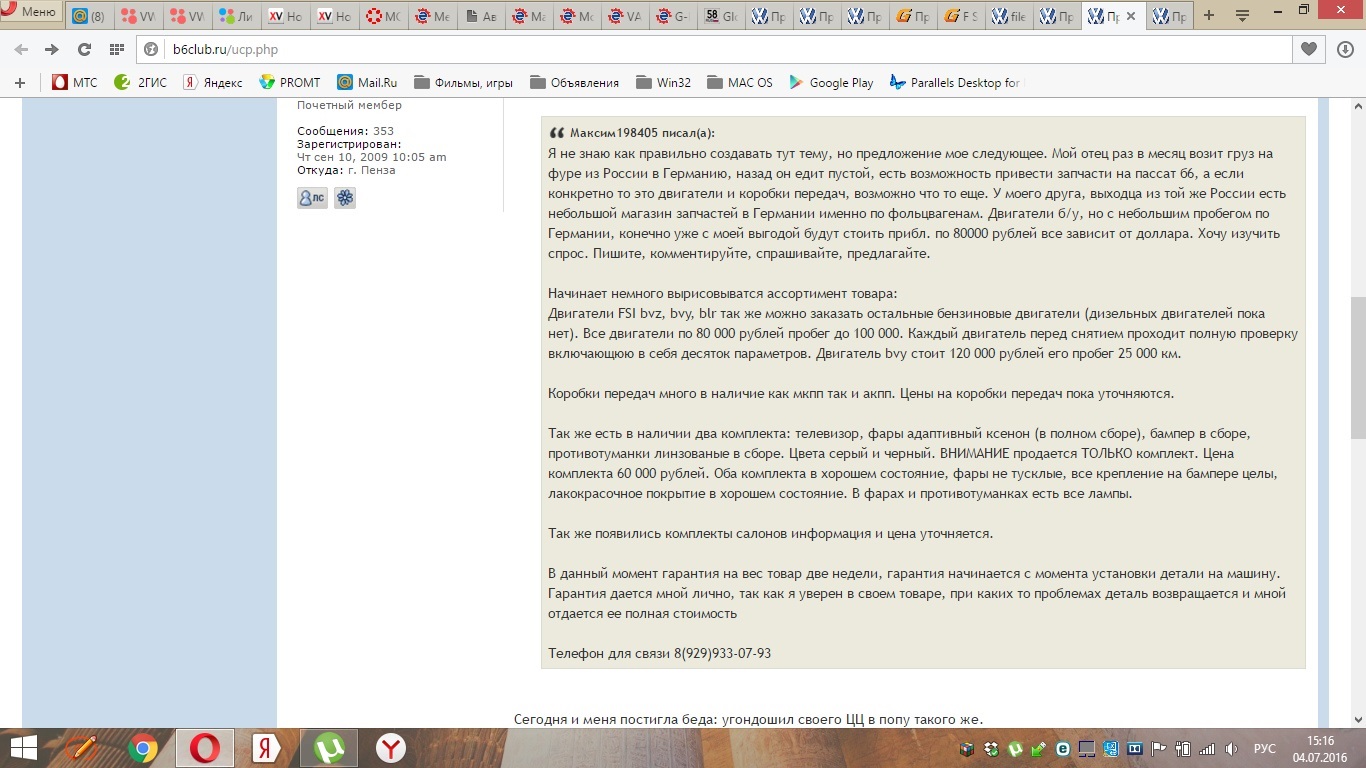
Task: Reload the page with refresh icon
Action: point(84,49)
